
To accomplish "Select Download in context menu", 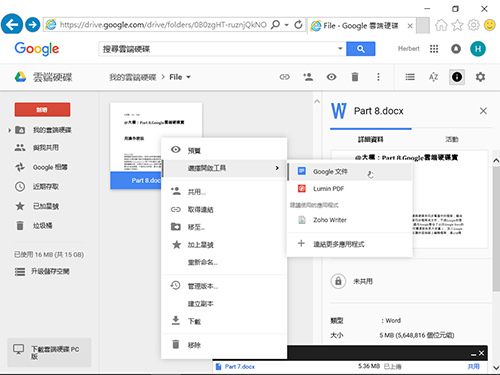I will (224, 321).
